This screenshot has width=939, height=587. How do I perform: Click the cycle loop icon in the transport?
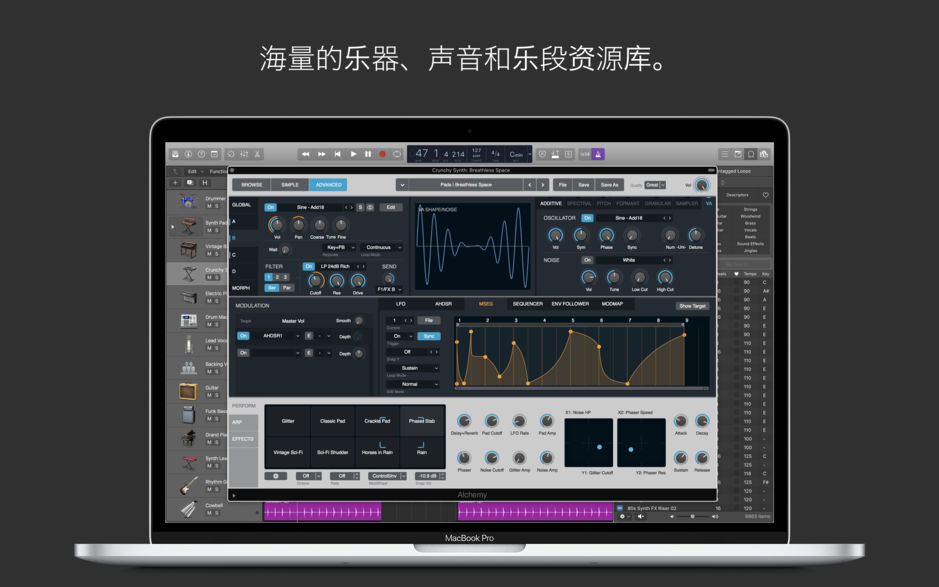coord(399,155)
